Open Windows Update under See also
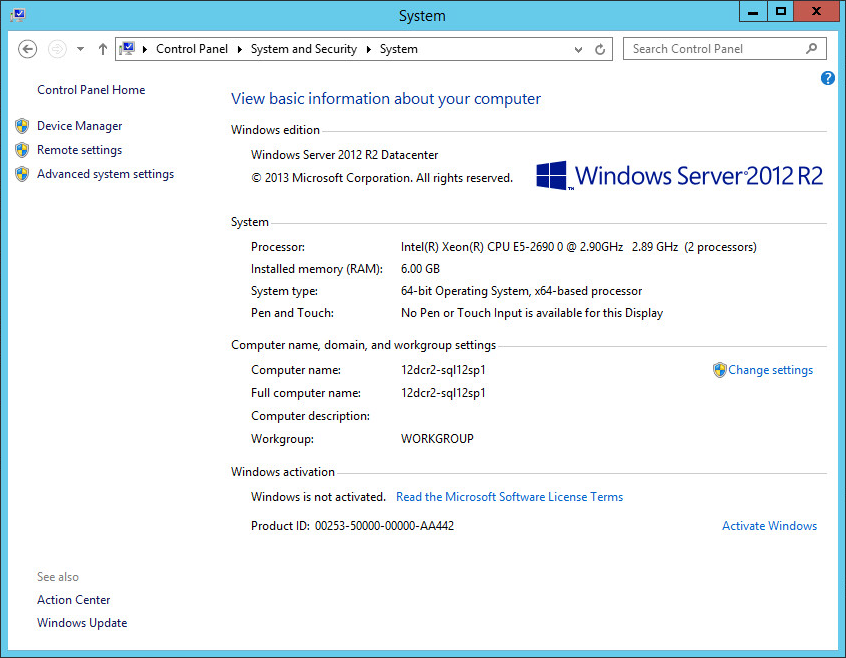846x658 pixels. click(x=82, y=623)
